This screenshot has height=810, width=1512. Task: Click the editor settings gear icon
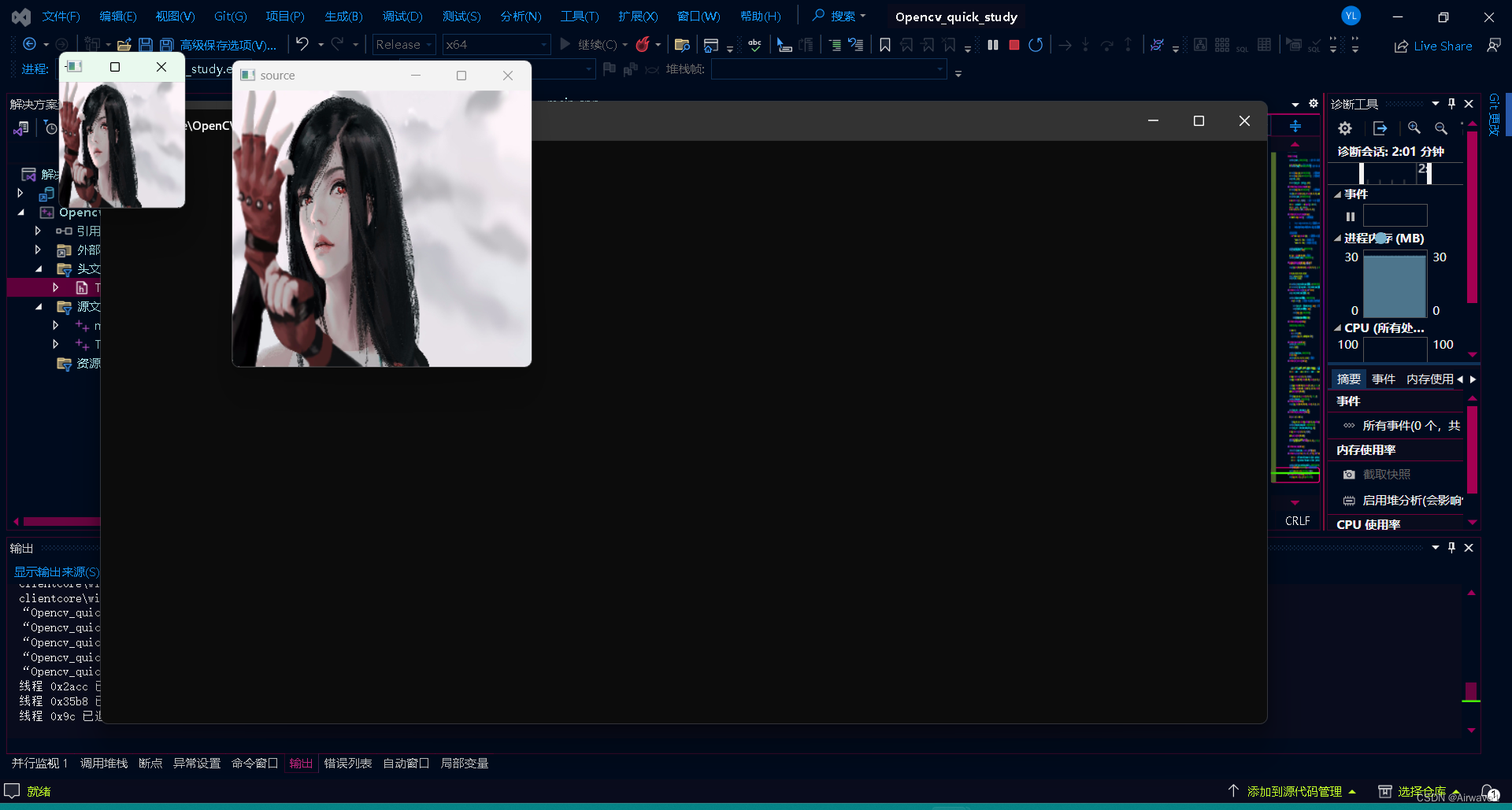[1314, 103]
